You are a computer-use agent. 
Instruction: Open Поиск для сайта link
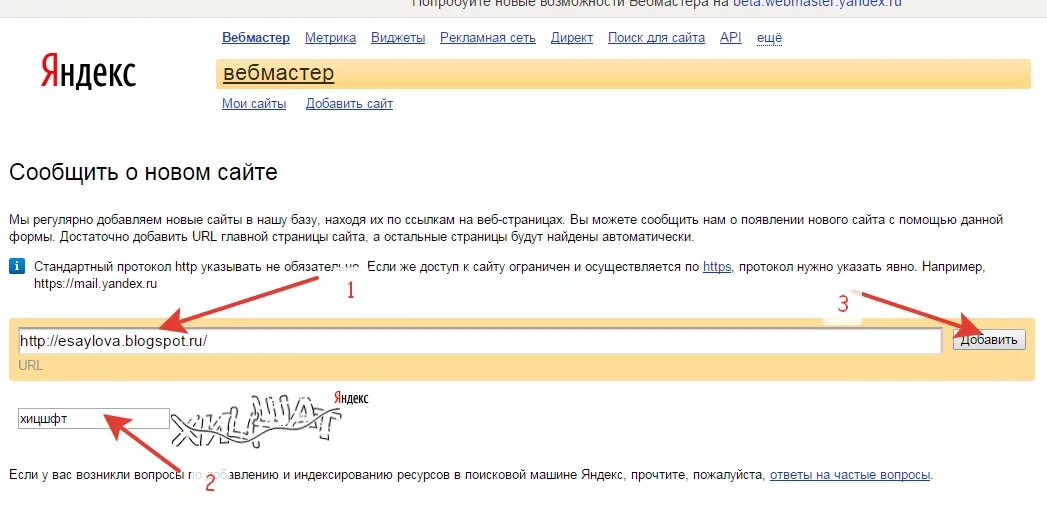click(656, 38)
